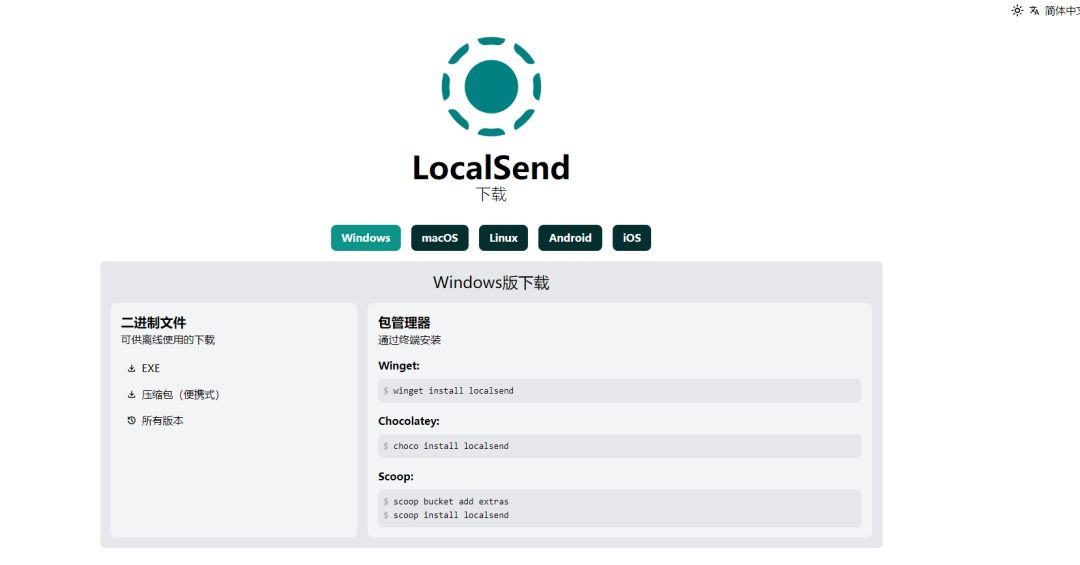Click the winget install localsend command box

tap(619, 391)
